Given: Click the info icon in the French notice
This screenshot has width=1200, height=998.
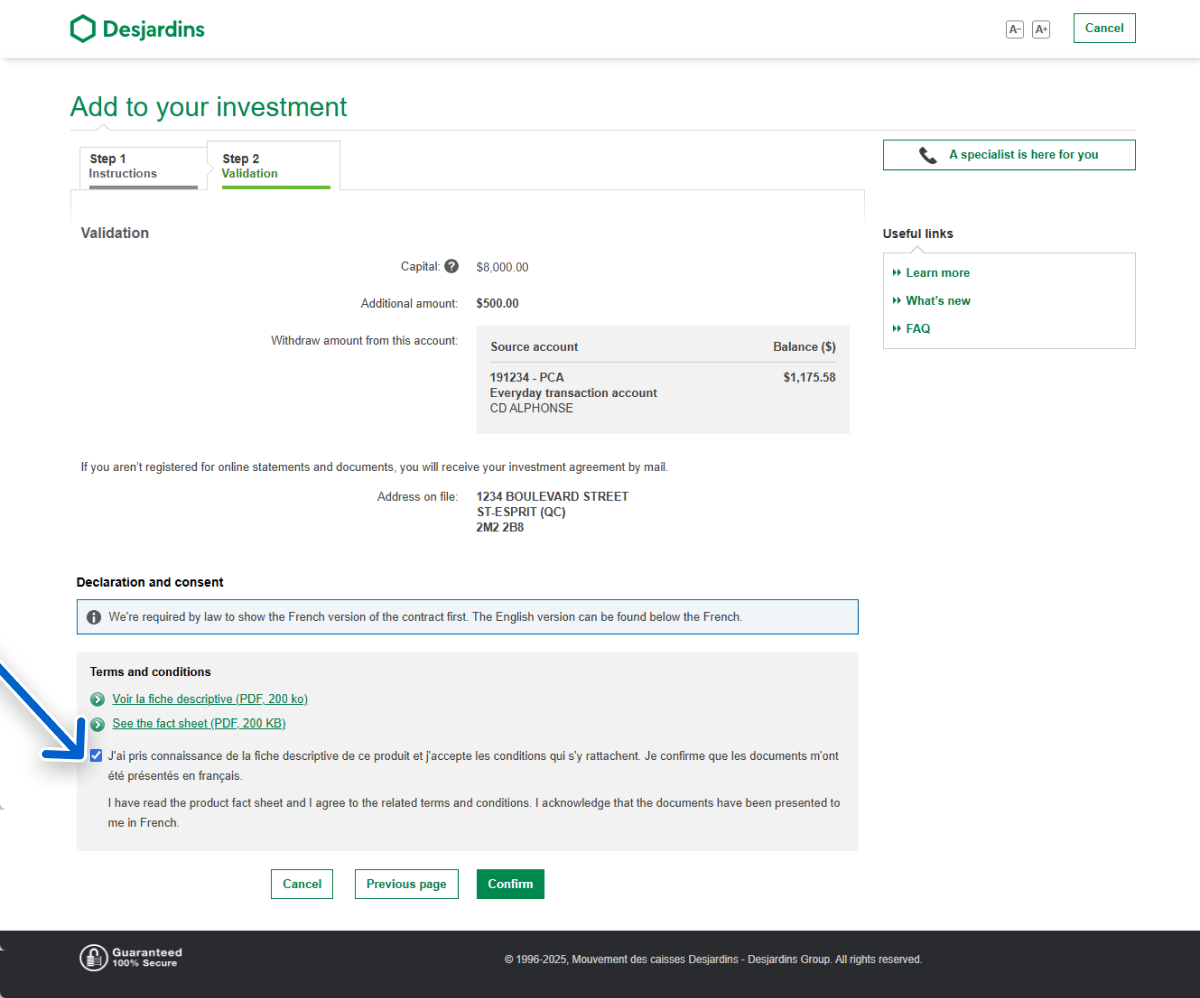Looking at the screenshot, I should pos(94,617).
